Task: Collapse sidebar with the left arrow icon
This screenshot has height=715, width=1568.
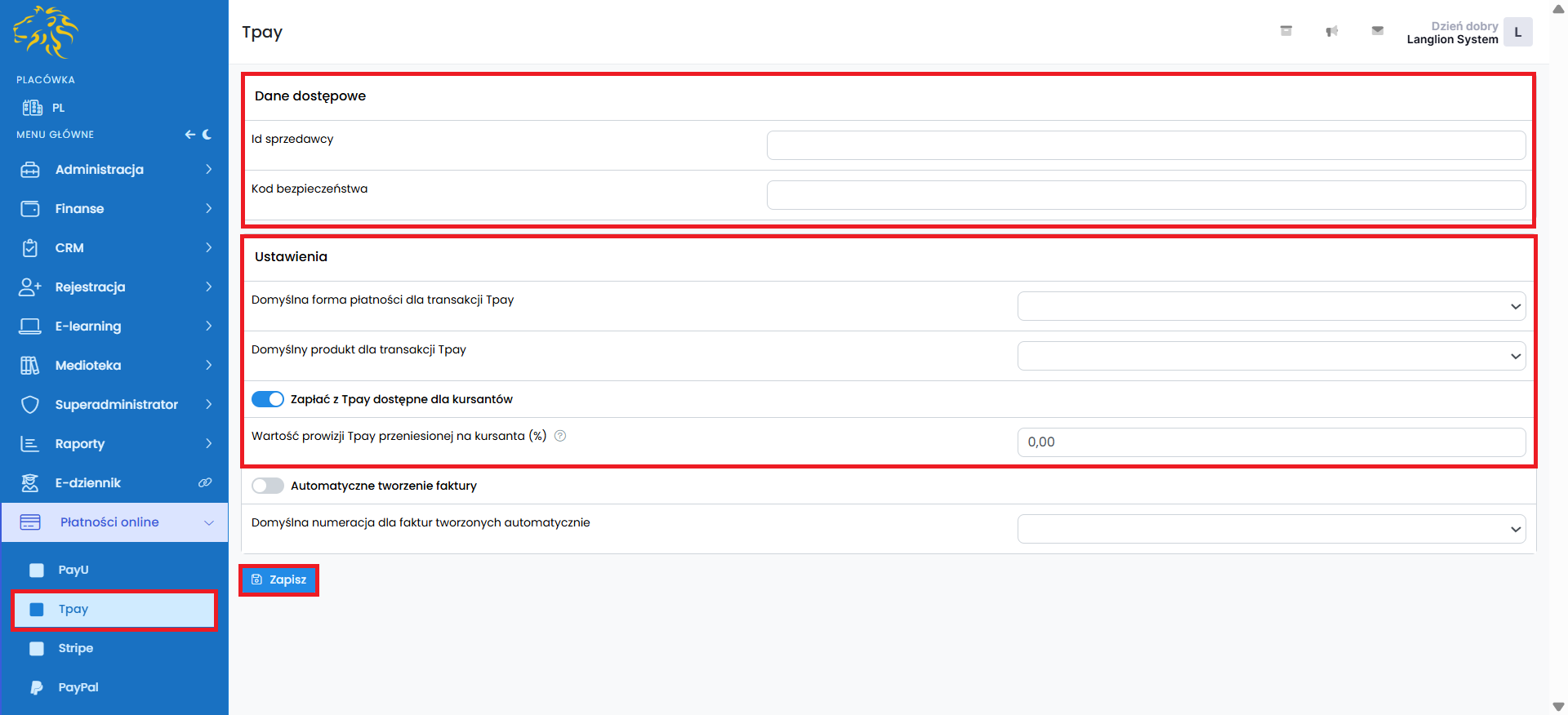Action: (x=189, y=135)
